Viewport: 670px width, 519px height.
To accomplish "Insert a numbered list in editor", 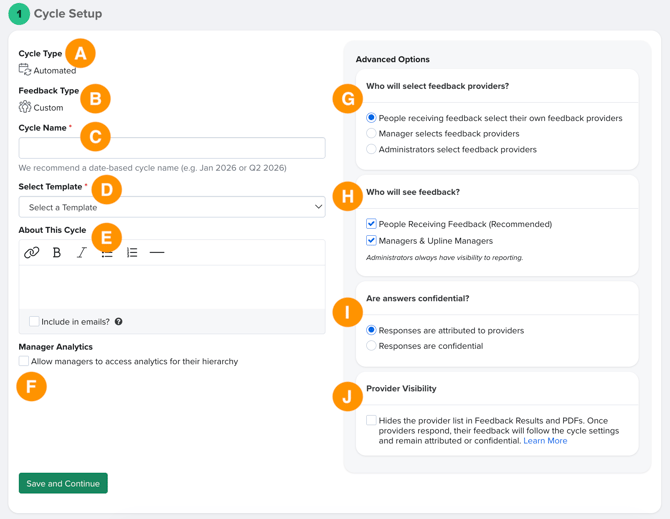I will click(132, 252).
